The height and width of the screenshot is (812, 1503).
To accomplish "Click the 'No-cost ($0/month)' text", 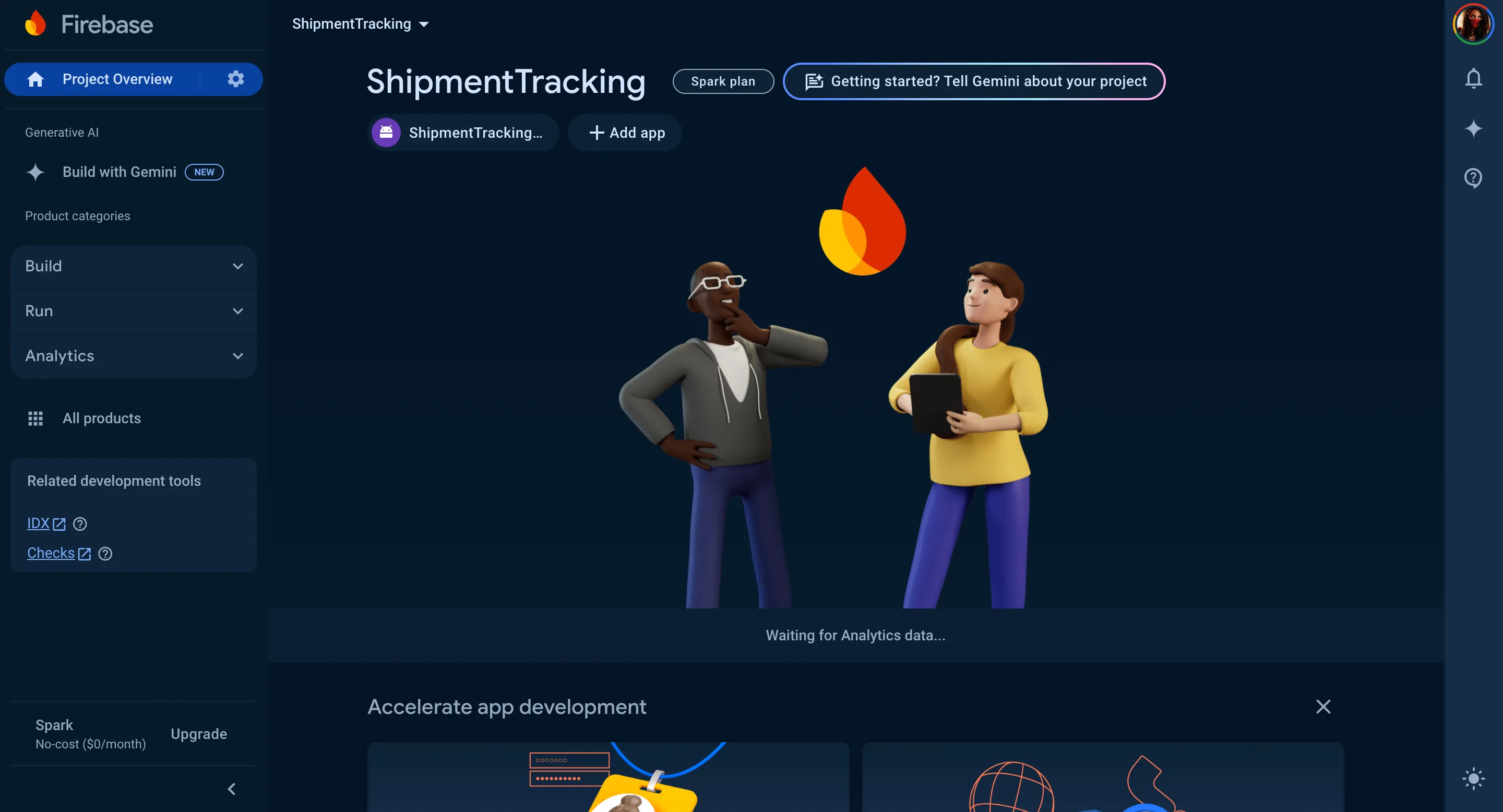I will (91, 744).
